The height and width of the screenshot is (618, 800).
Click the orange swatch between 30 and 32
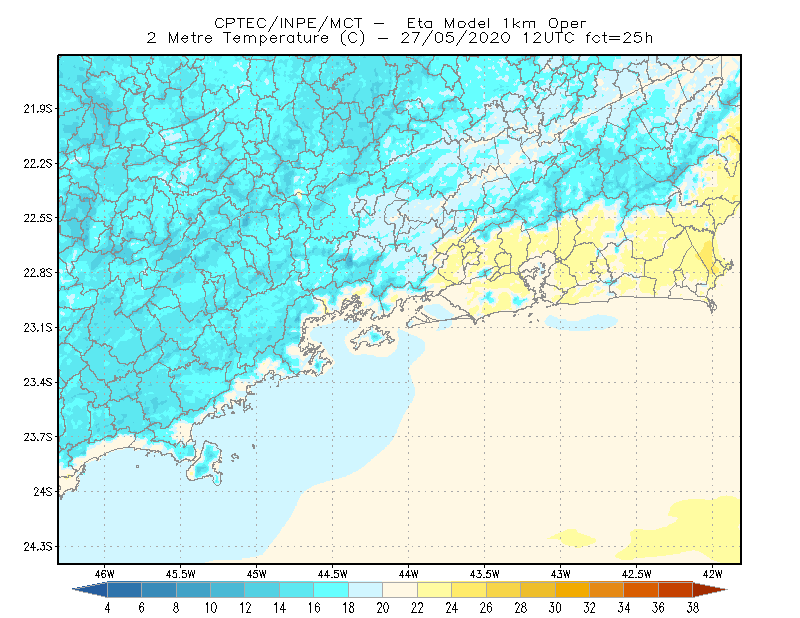pos(572,590)
